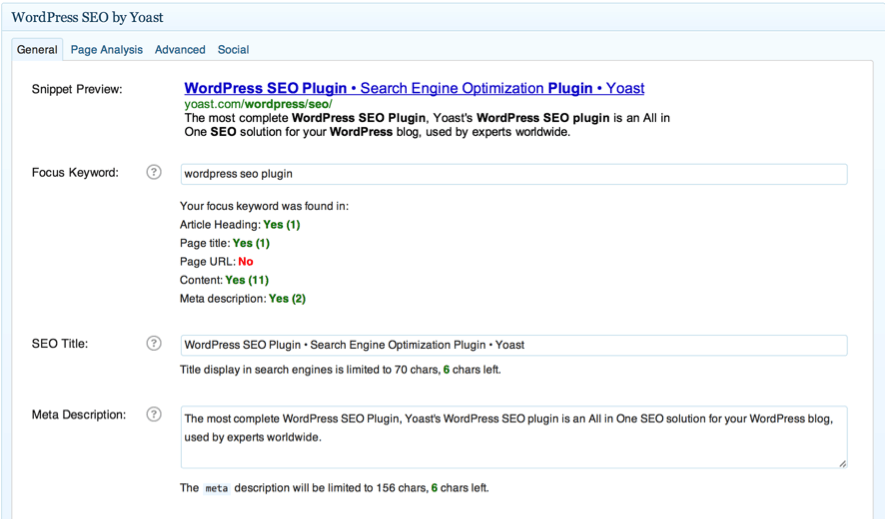Click the red Page URL "No" result

point(245,262)
